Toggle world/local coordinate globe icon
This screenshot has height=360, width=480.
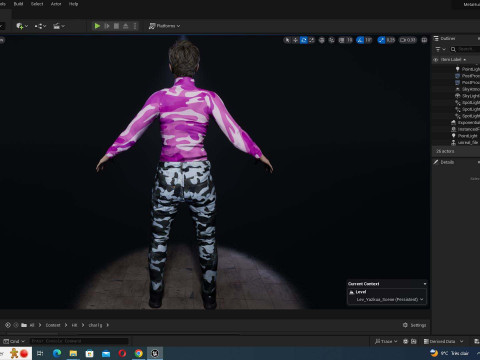click(322, 40)
